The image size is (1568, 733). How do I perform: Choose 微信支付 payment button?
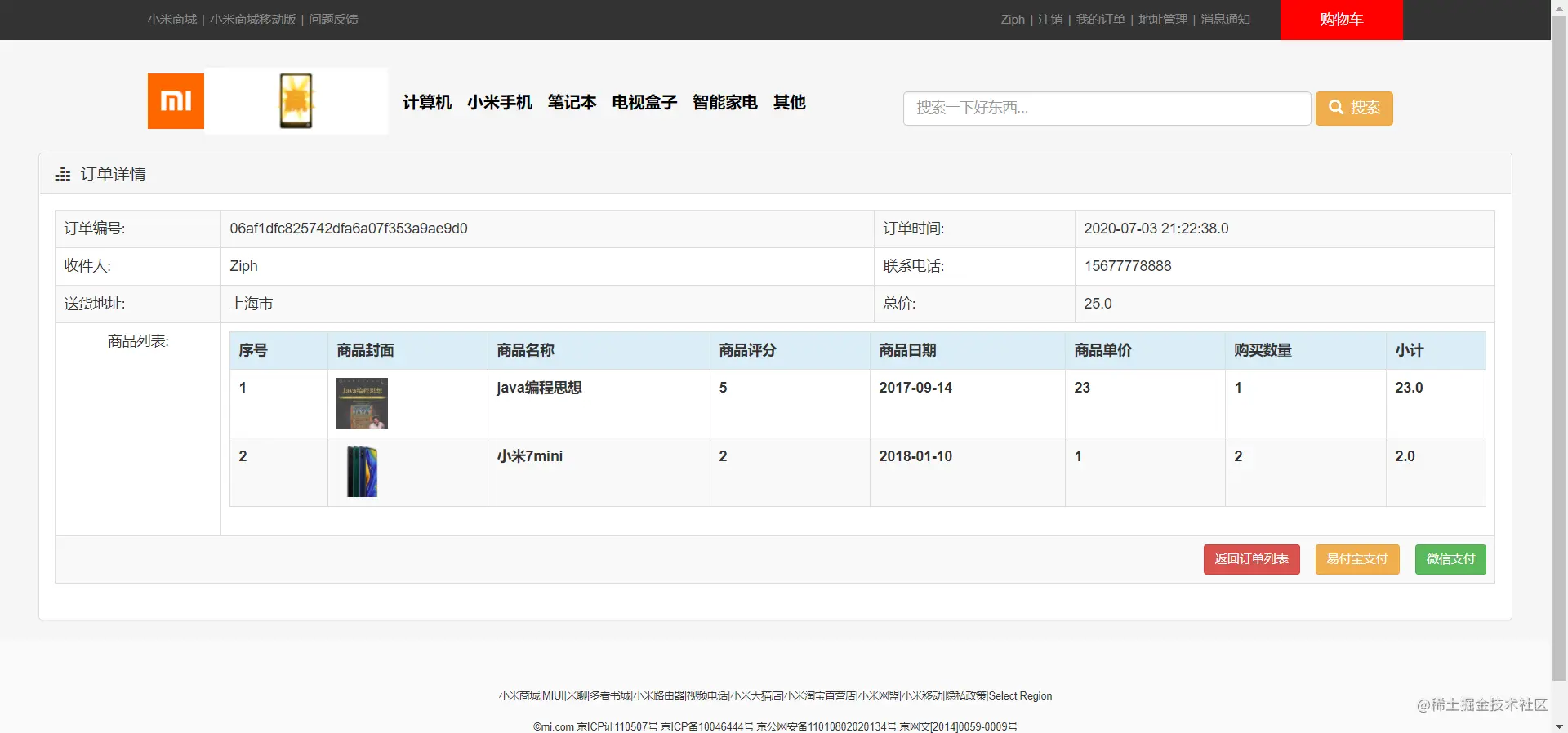[1450, 559]
